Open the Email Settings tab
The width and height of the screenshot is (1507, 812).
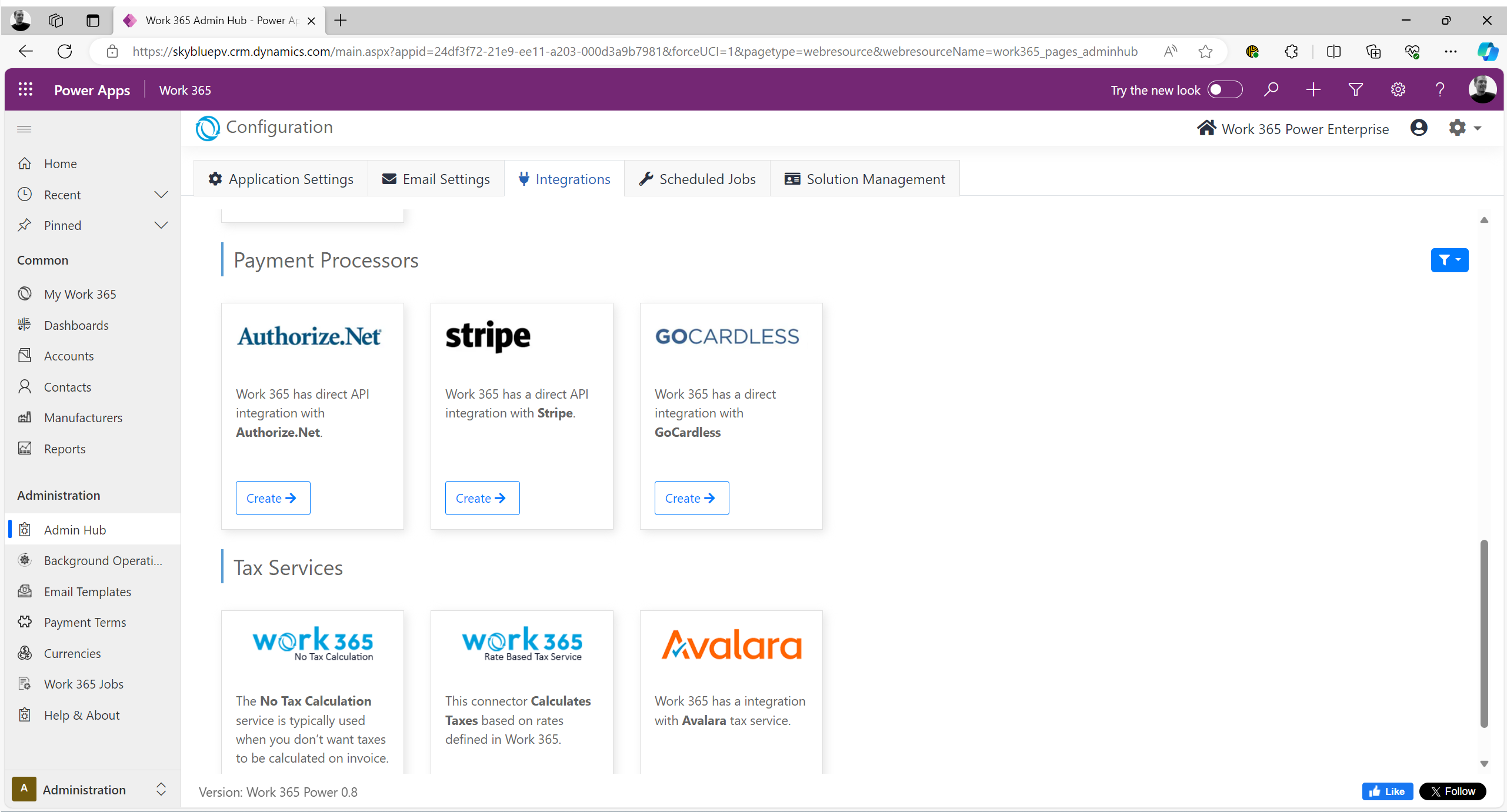[x=436, y=179]
